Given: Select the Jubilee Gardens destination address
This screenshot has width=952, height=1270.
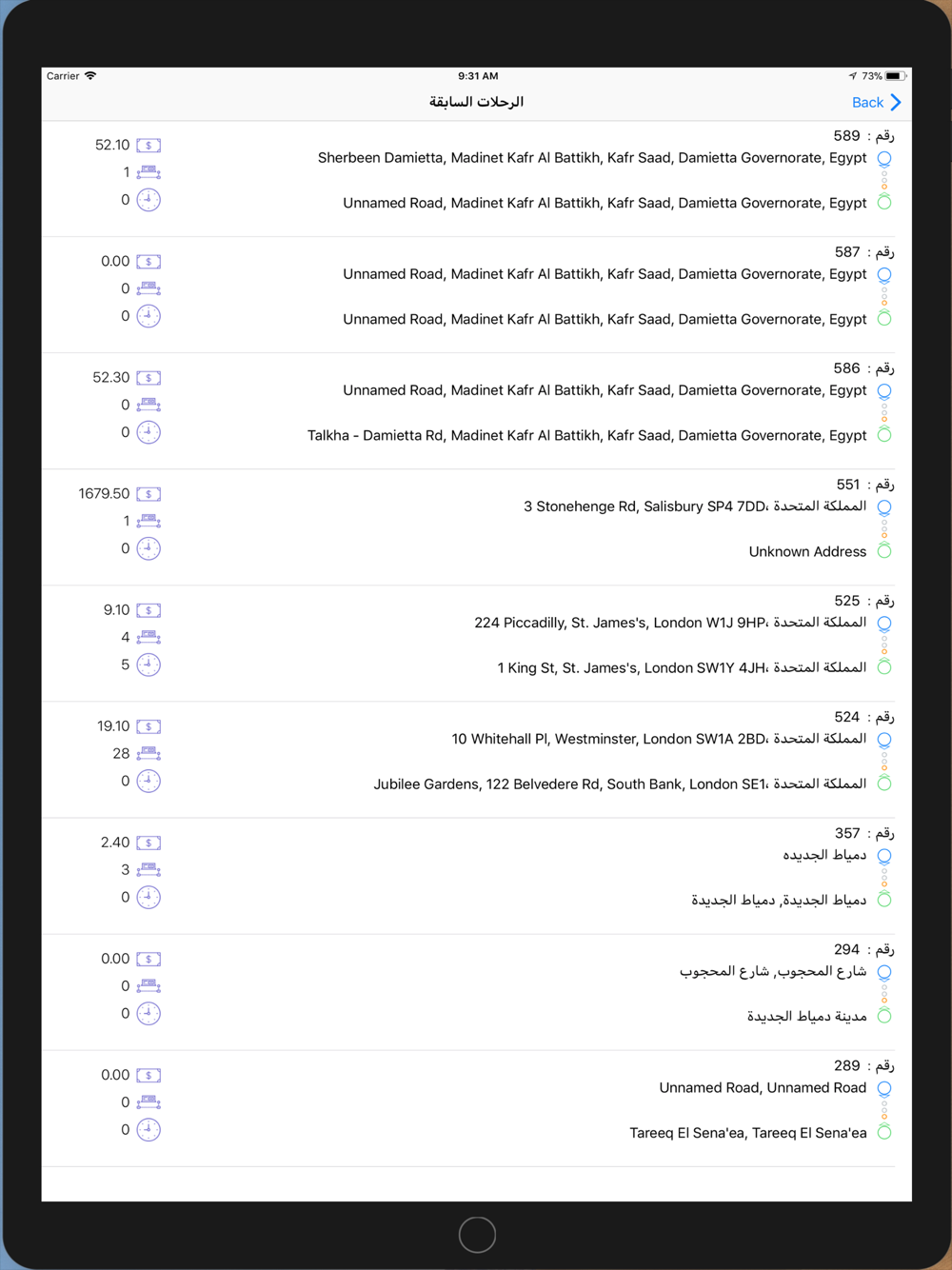Looking at the screenshot, I should tap(620, 784).
